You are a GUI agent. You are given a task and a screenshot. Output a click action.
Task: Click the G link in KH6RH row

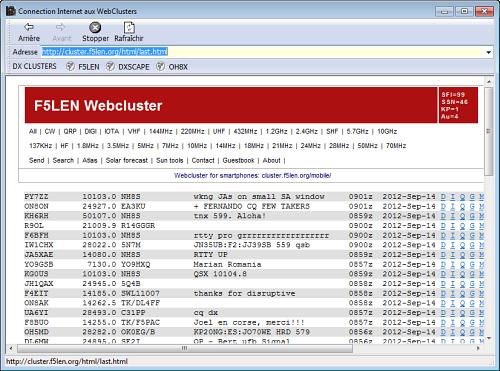click(x=472, y=216)
